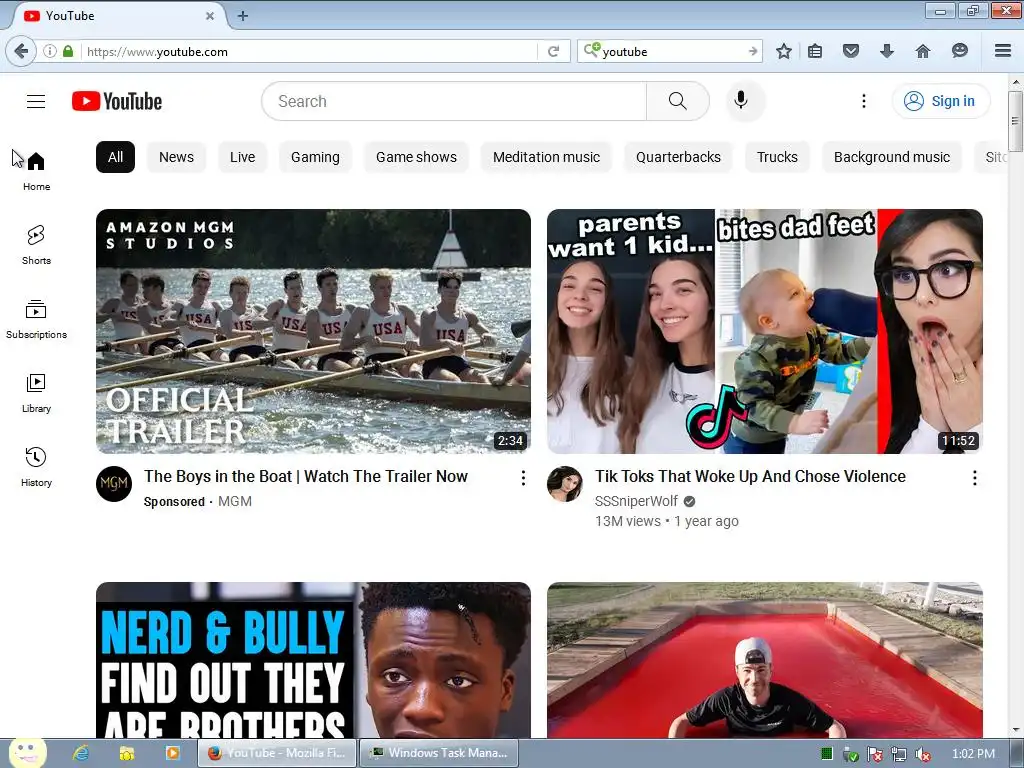Click the YouTube logo
This screenshot has width=1024, height=768.
117,101
